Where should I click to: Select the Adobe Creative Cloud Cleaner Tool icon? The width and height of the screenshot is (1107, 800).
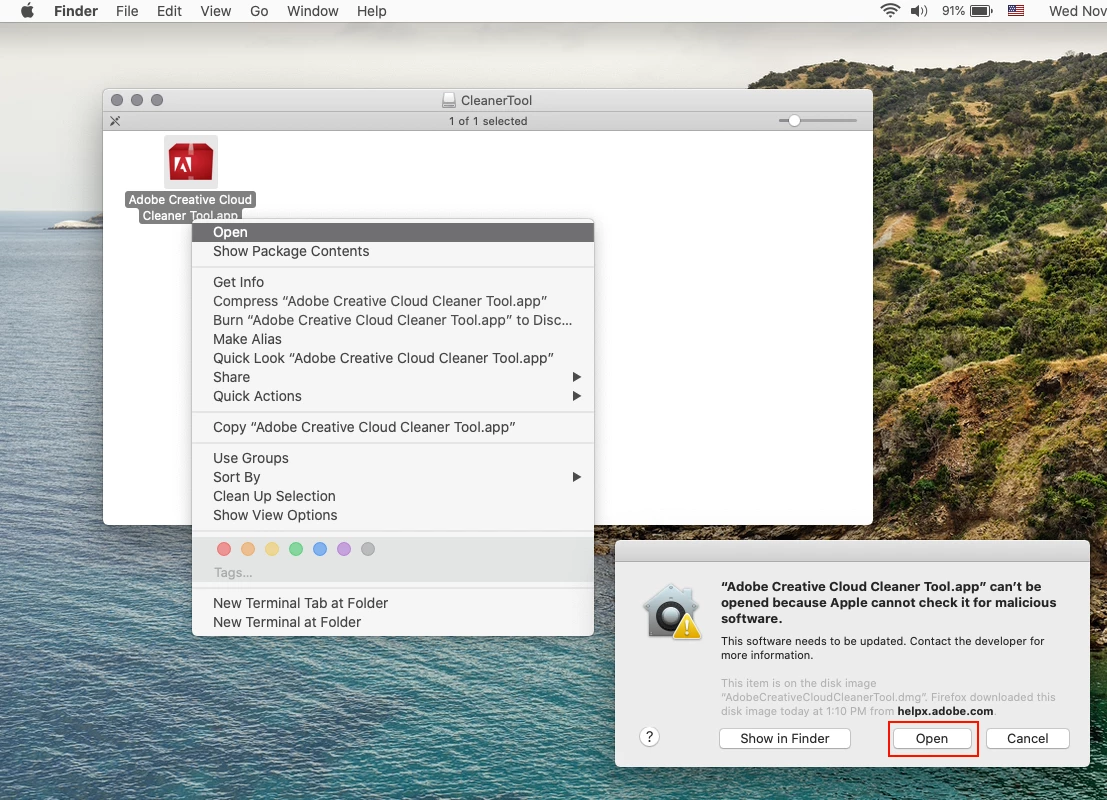[191, 162]
